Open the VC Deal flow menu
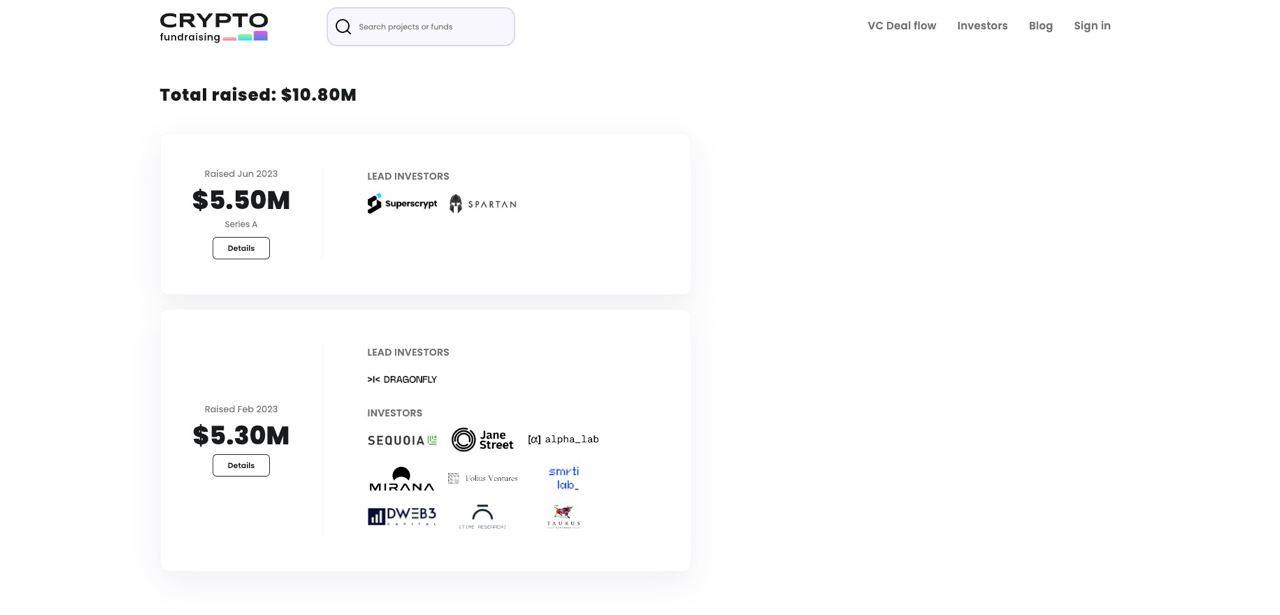The height and width of the screenshot is (615, 1280). pyautogui.click(x=902, y=26)
